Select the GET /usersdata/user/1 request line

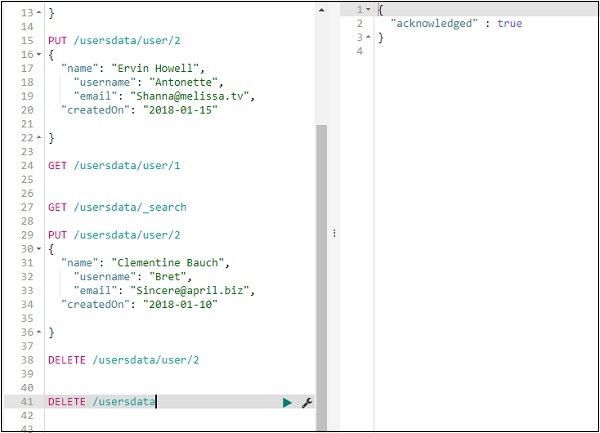(105, 165)
